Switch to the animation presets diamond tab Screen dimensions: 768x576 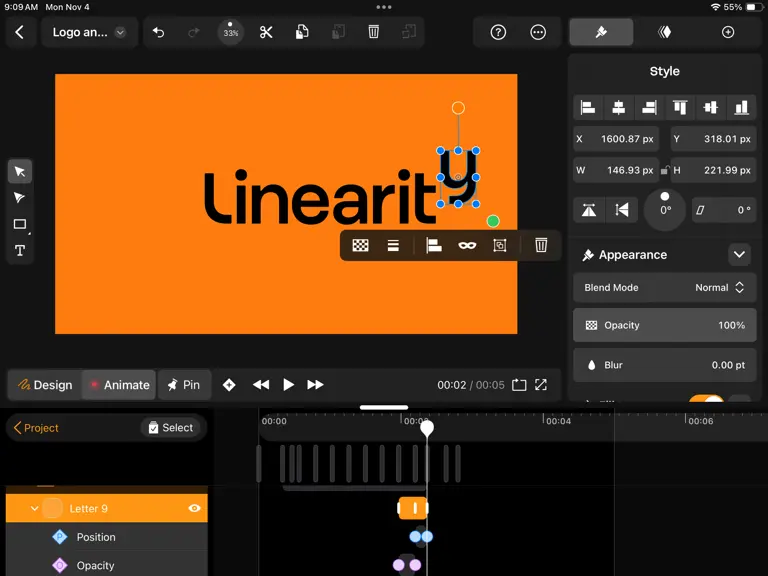[x=665, y=32]
